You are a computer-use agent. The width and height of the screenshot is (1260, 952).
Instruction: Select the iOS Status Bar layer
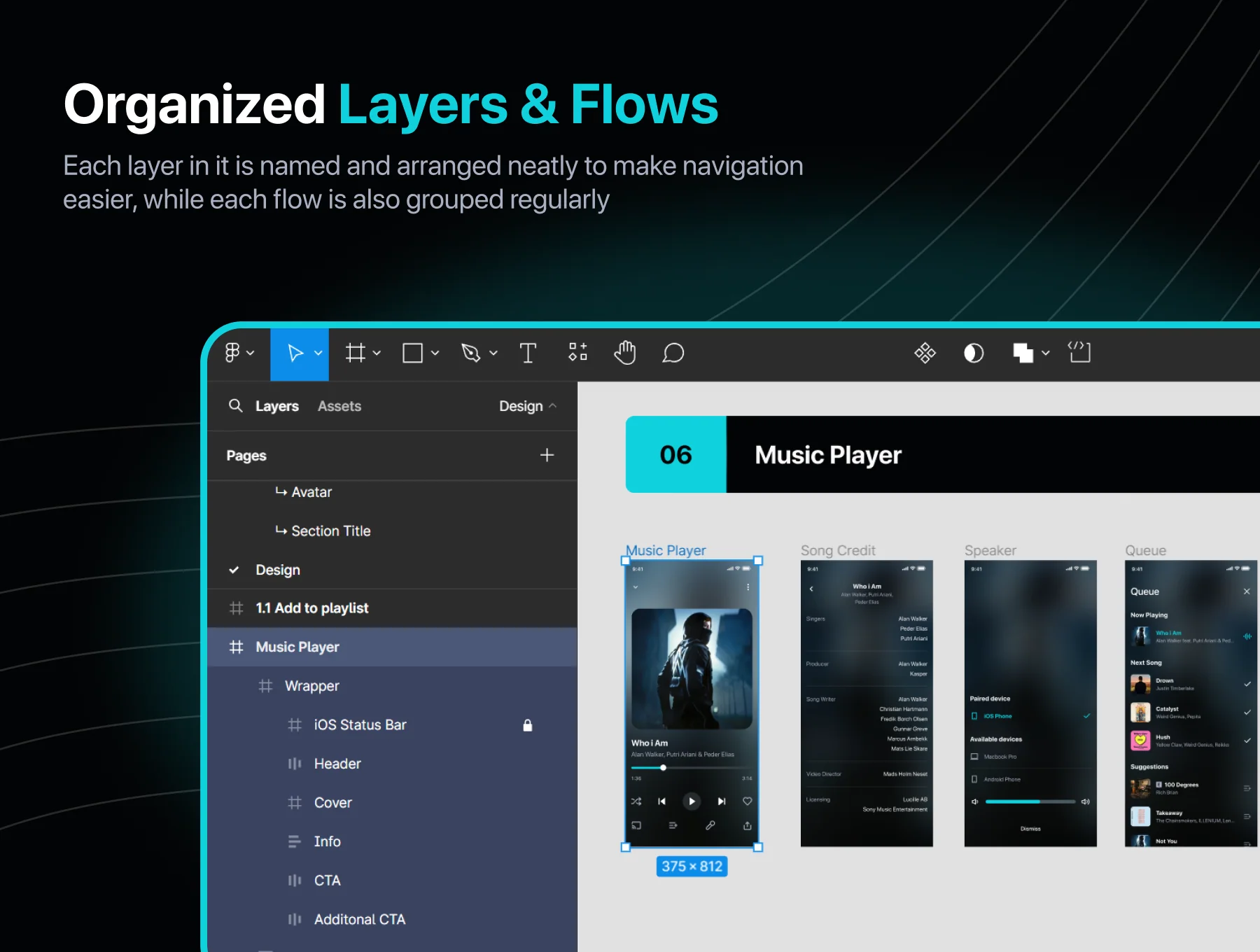pyautogui.click(x=392, y=725)
